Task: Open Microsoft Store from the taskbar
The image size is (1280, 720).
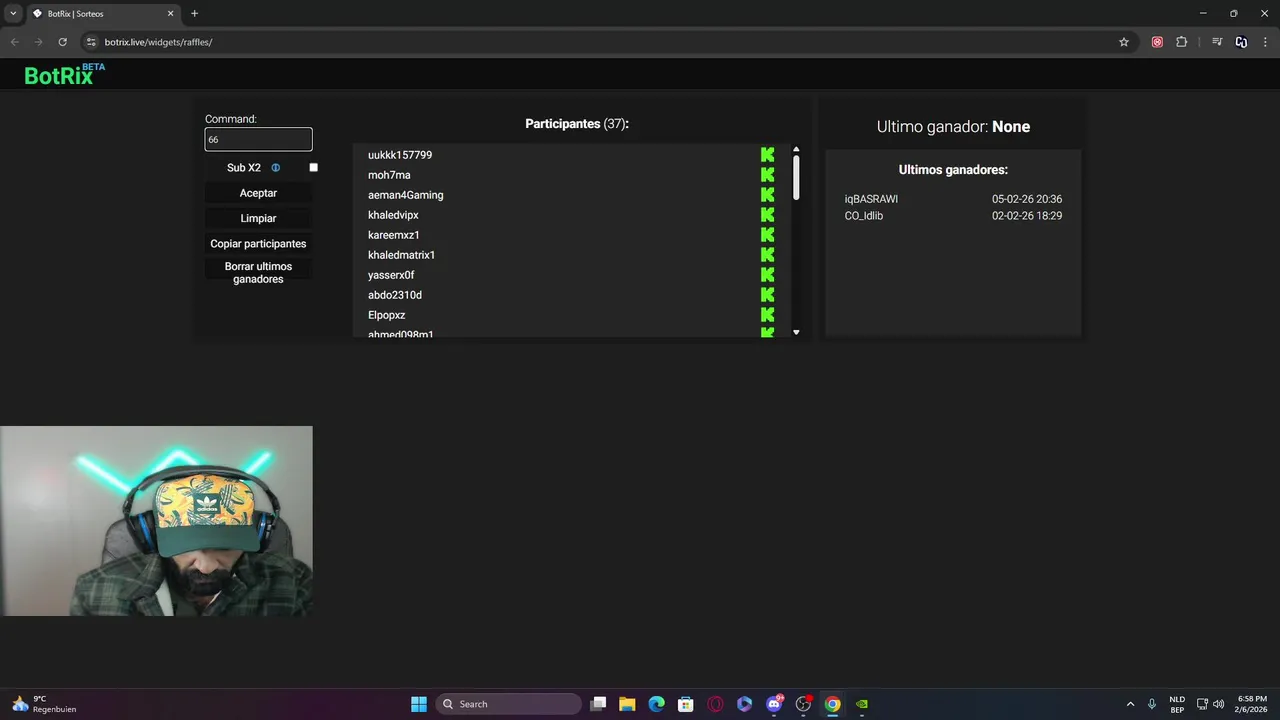Action: point(685,704)
